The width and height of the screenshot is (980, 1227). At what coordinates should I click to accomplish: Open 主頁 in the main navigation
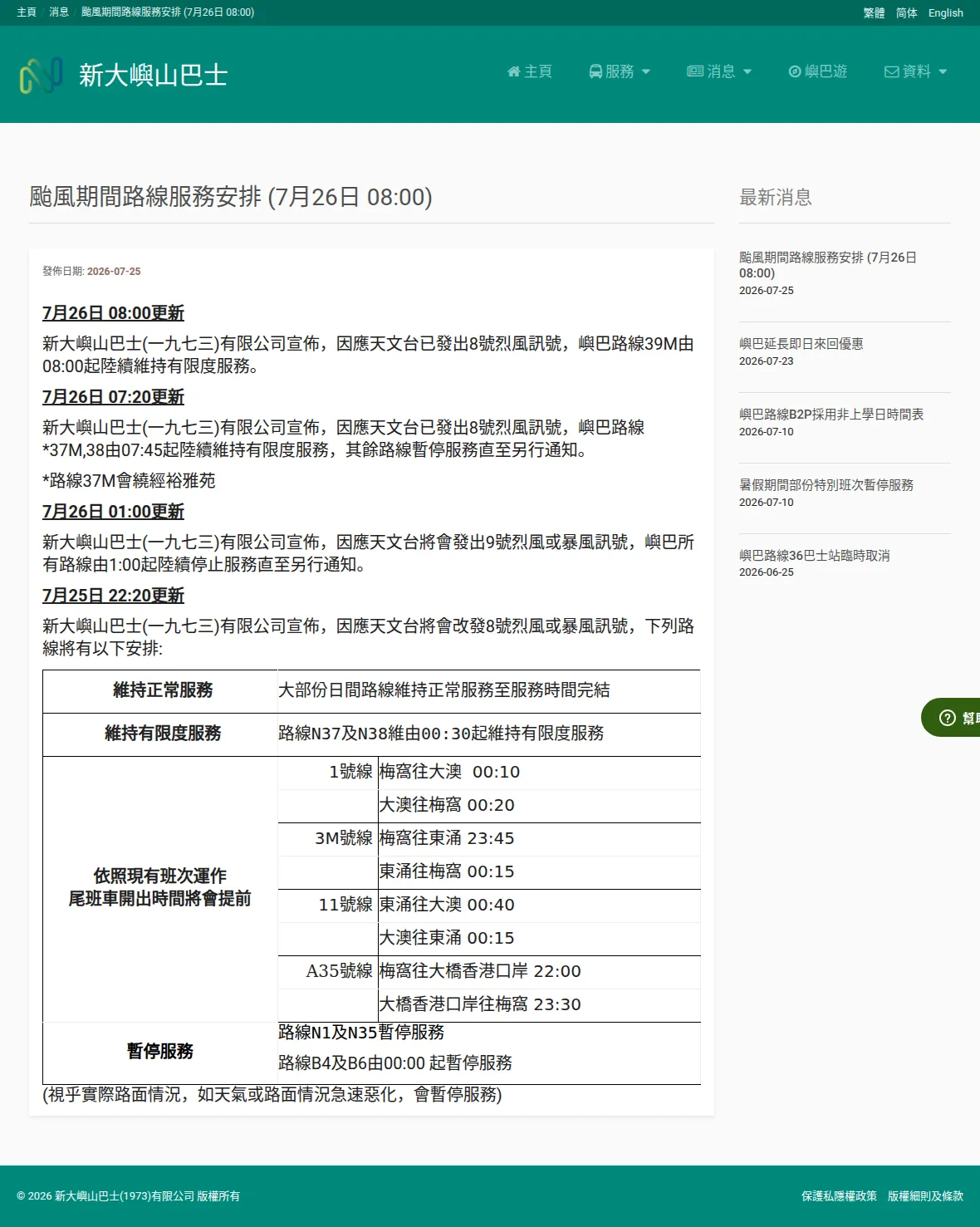[x=530, y=71]
